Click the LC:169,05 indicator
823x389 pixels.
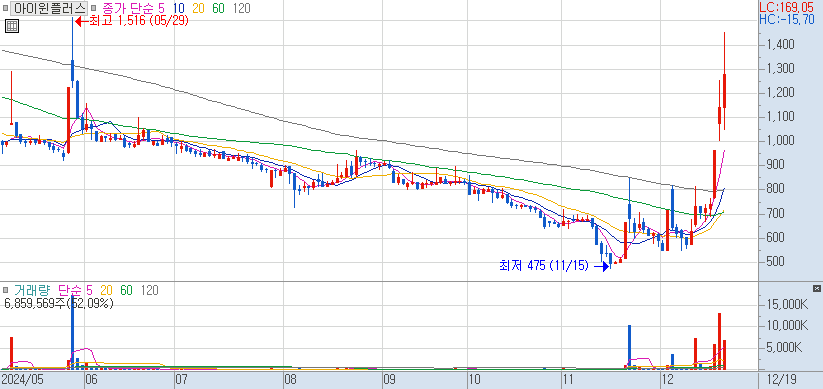pos(787,7)
